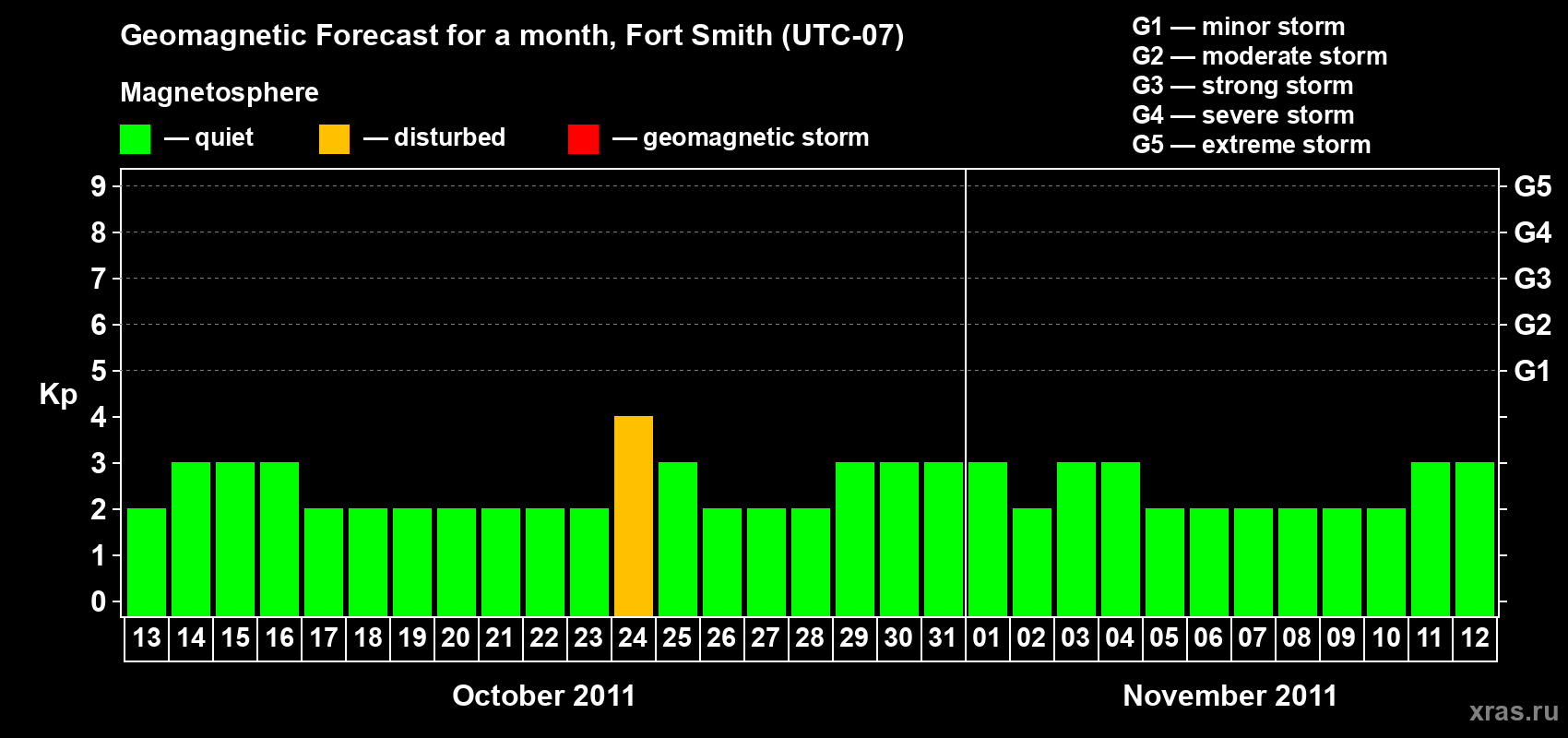
Task: Click the bar for October 31
Action: 944,539
